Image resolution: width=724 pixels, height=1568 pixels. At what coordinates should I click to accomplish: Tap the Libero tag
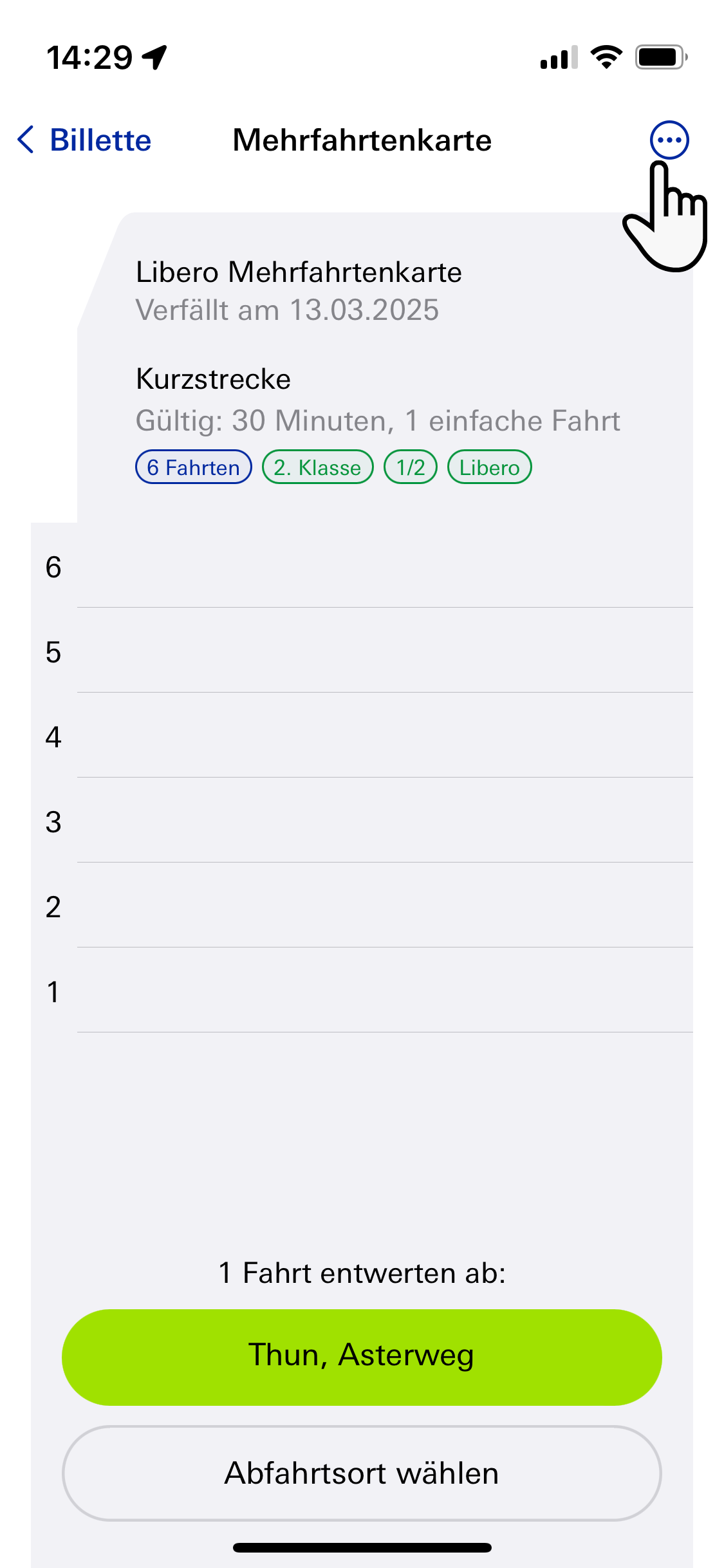pyautogui.click(x=490, y=467)
